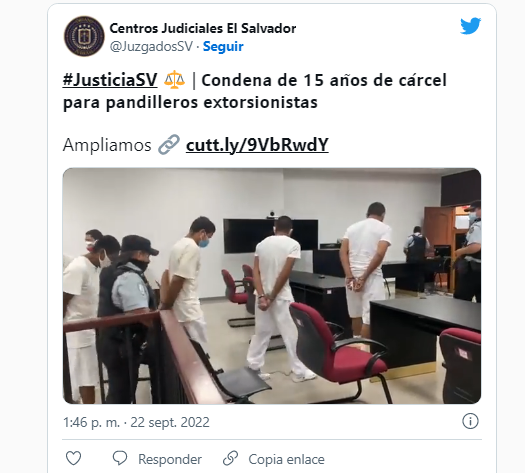Click the Twitter bird logo

click(470, 26)
